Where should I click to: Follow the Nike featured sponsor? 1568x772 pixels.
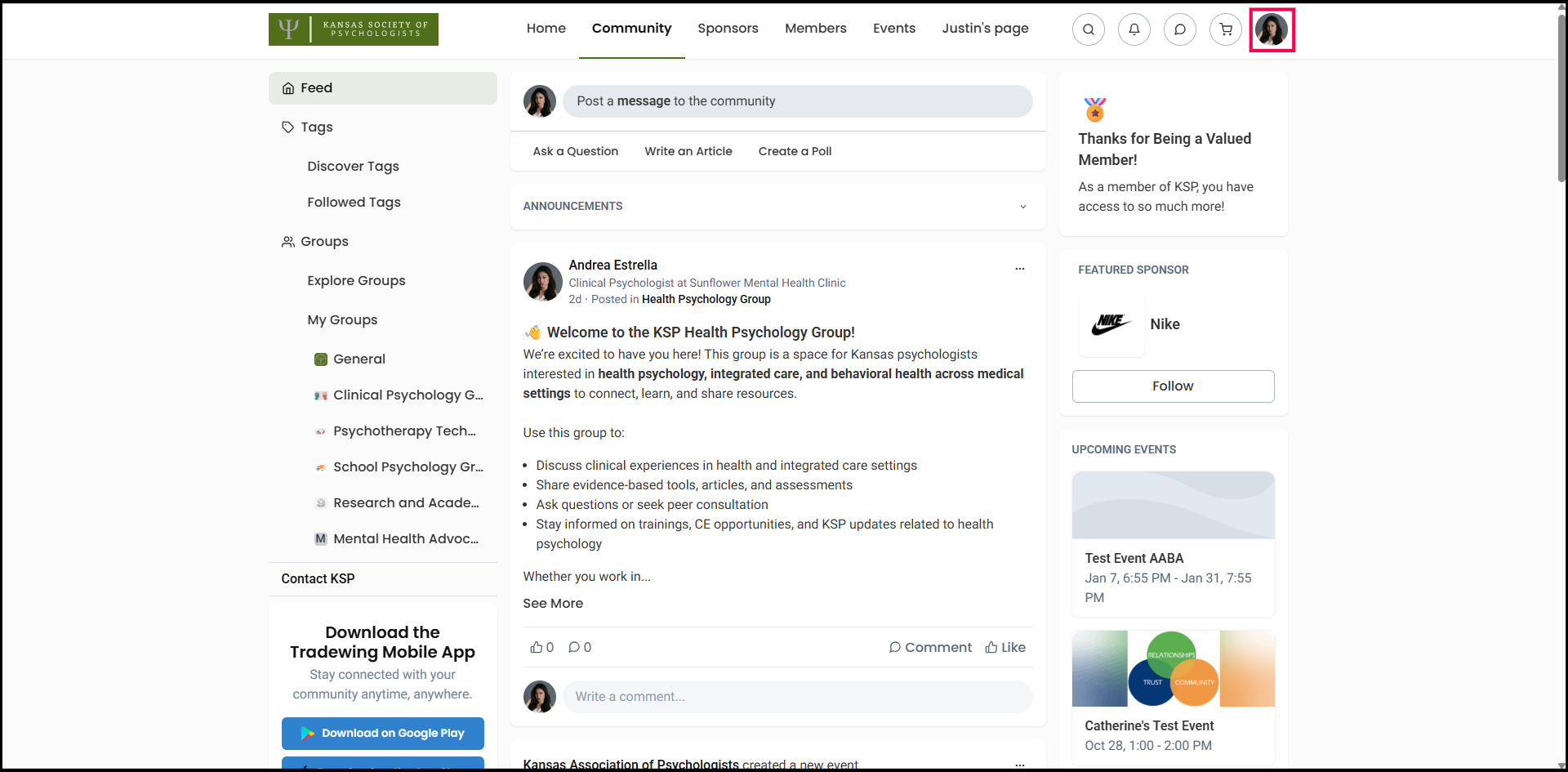[1172, 386]
